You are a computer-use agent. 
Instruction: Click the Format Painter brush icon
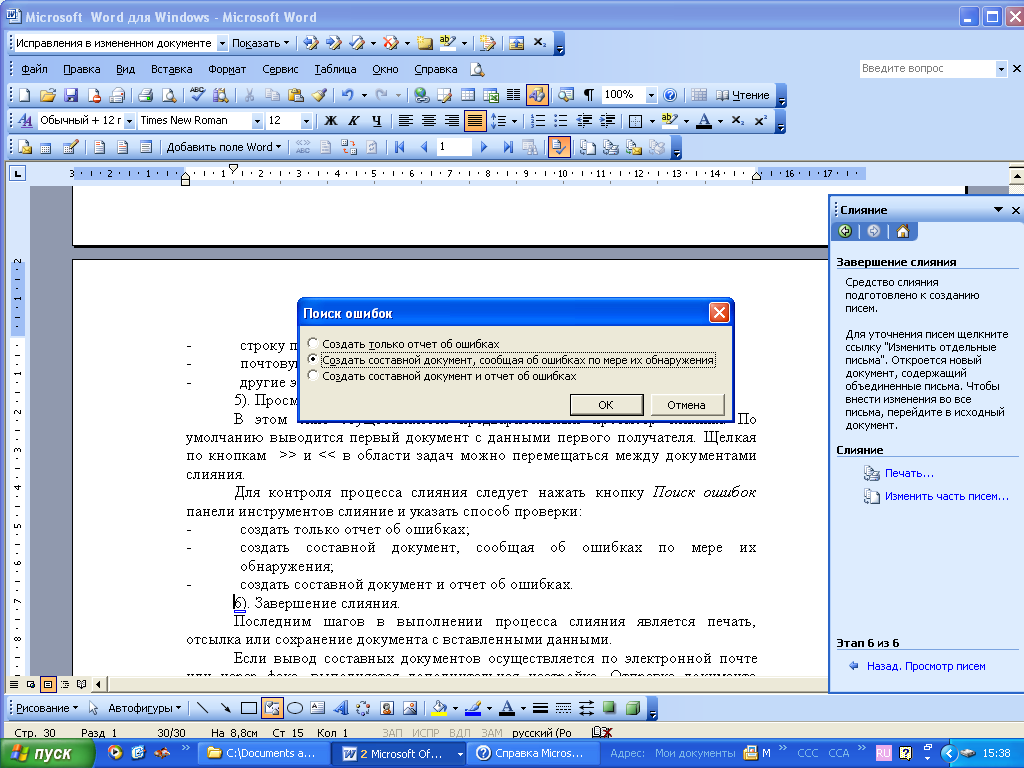pyautogui.click(x=319, y=95)
